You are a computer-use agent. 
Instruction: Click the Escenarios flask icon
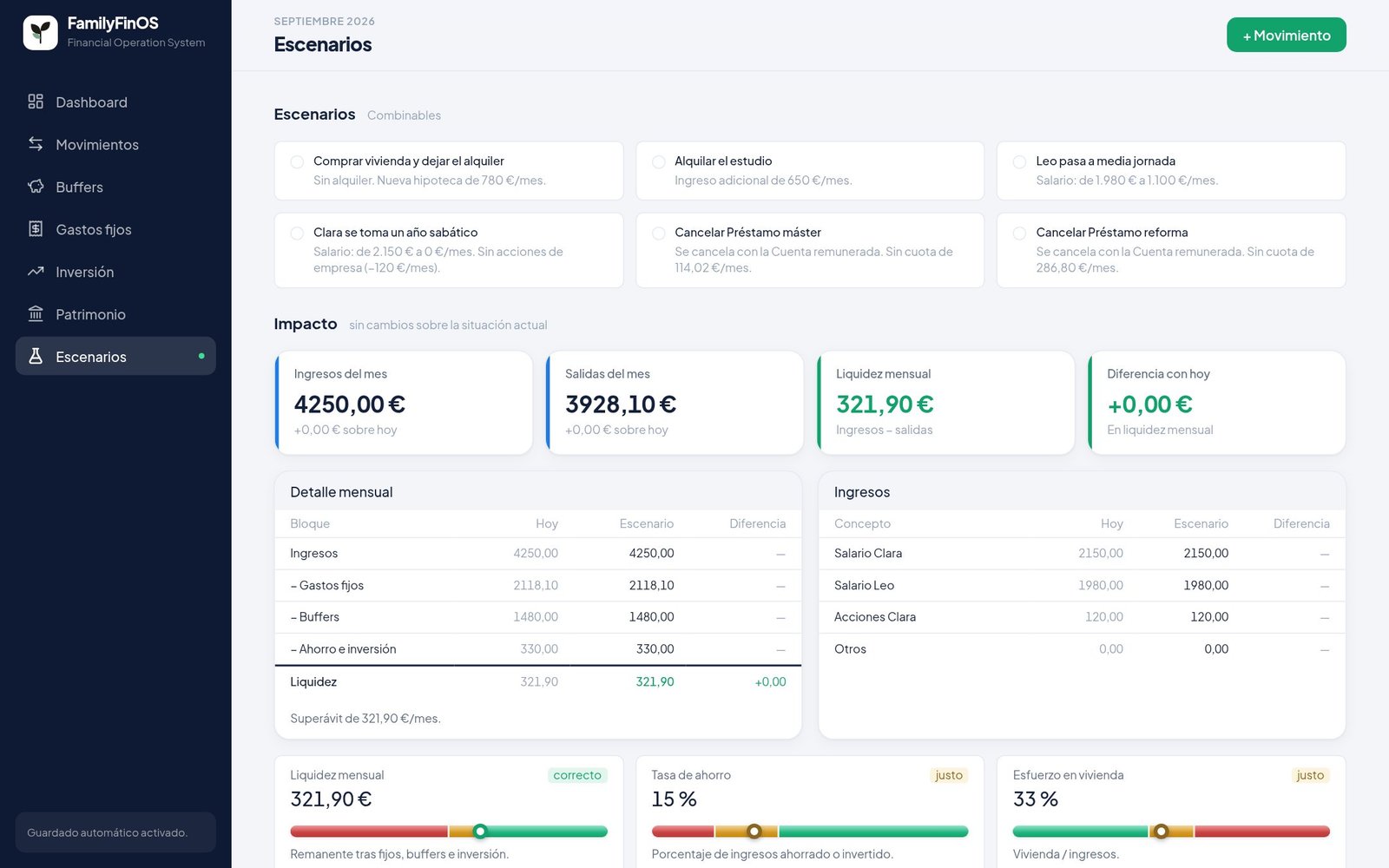click(x=36, y=356)
